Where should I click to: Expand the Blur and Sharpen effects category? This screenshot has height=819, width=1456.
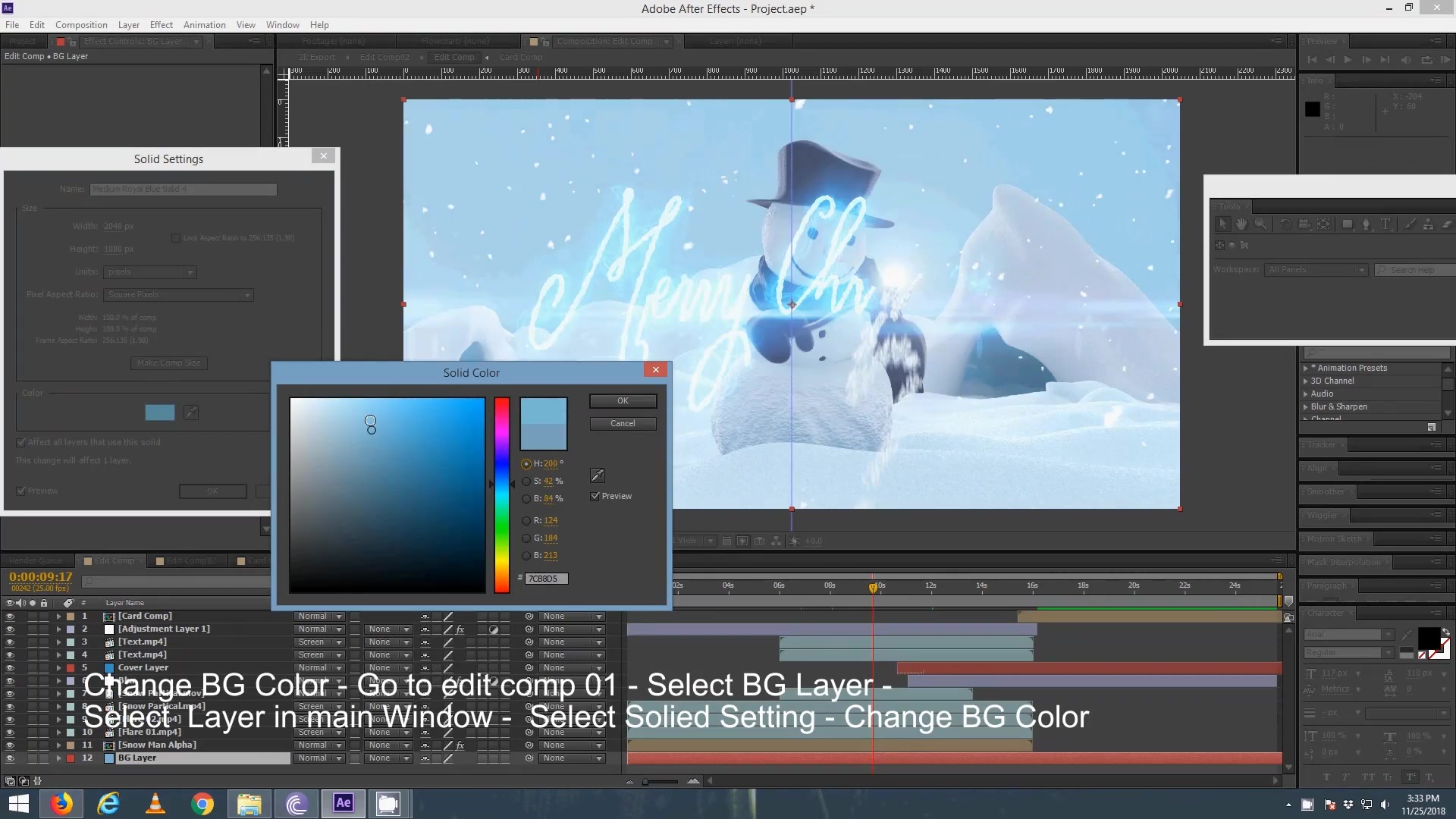tap(1305, 406)
